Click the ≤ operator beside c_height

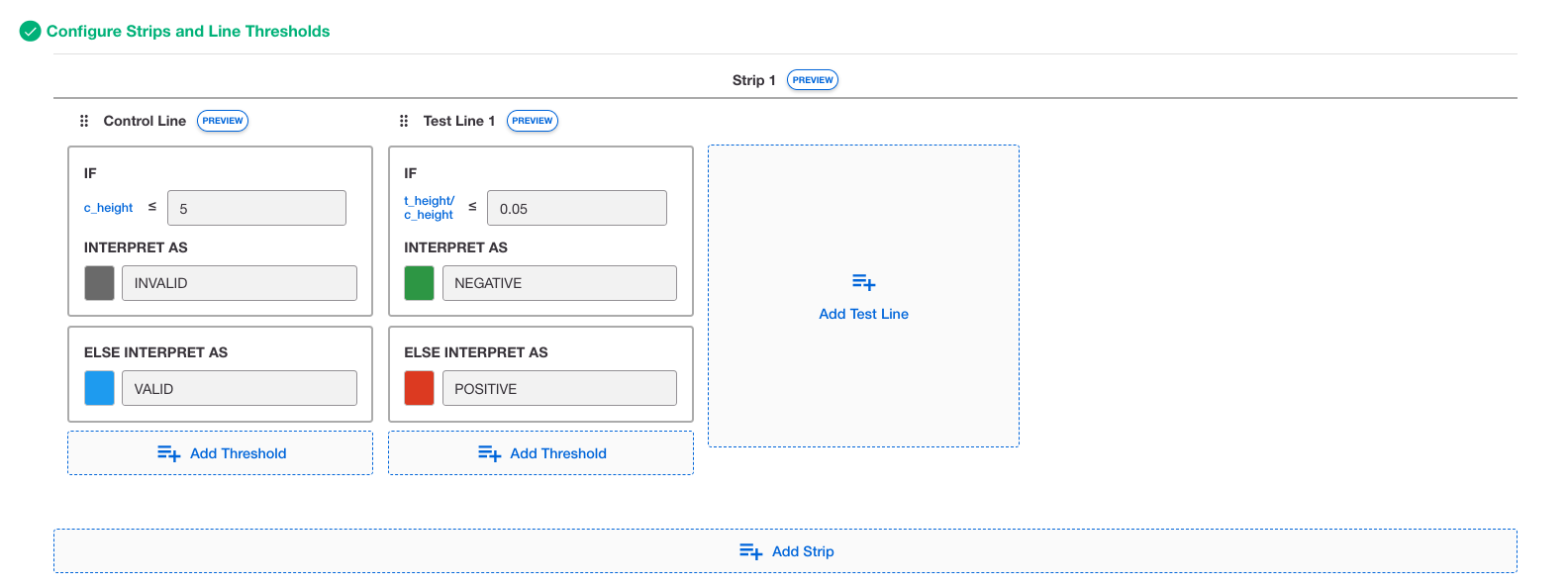coord(152,207)
